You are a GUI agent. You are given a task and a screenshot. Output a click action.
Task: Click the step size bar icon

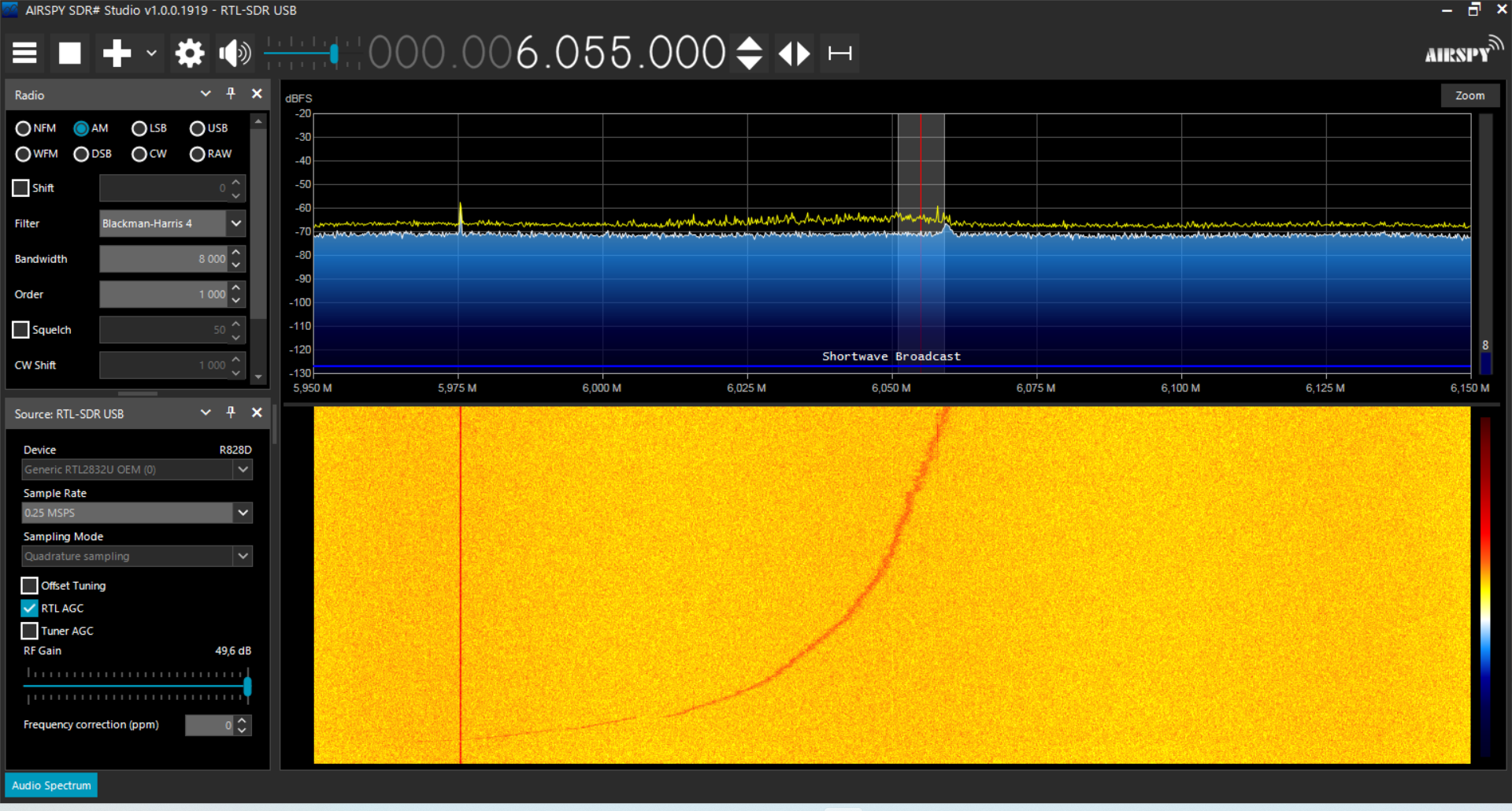(x=839, y=54)
